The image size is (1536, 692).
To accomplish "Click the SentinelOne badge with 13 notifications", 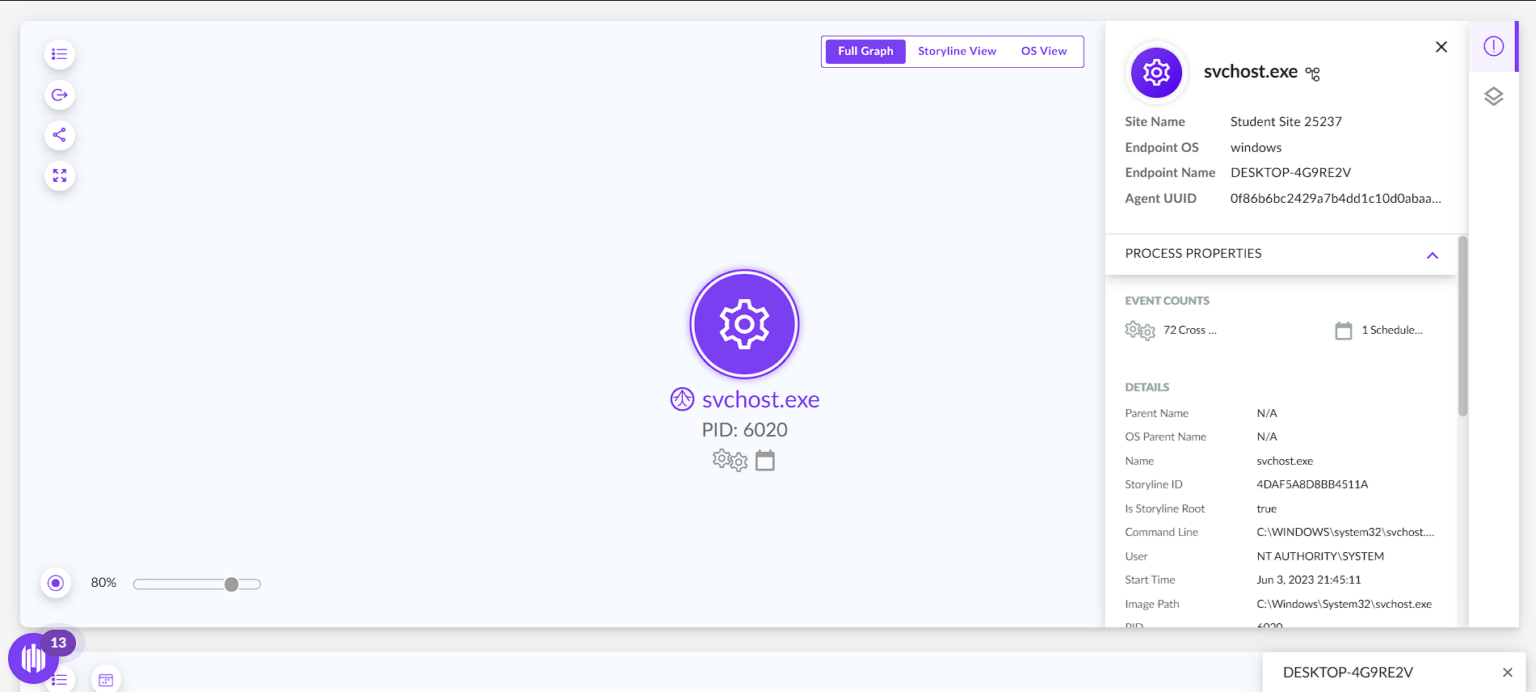I will pyautogui.click(x=33, y=658).
